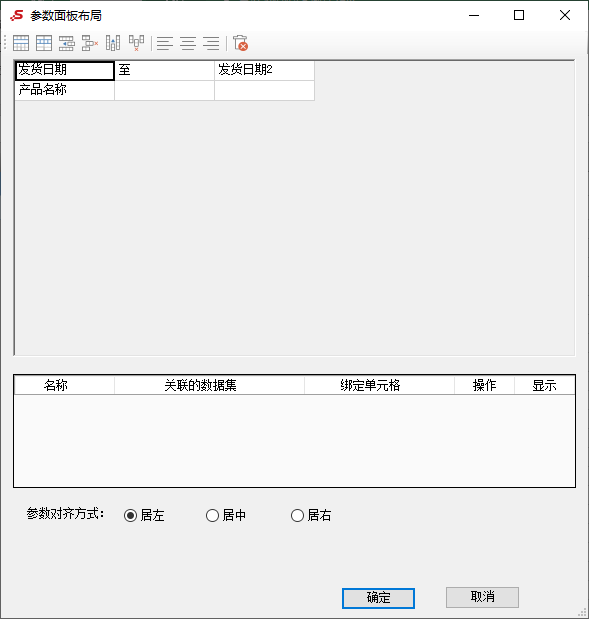
Task: Click the trash delete icon
Action: click(x=240, y=43)
